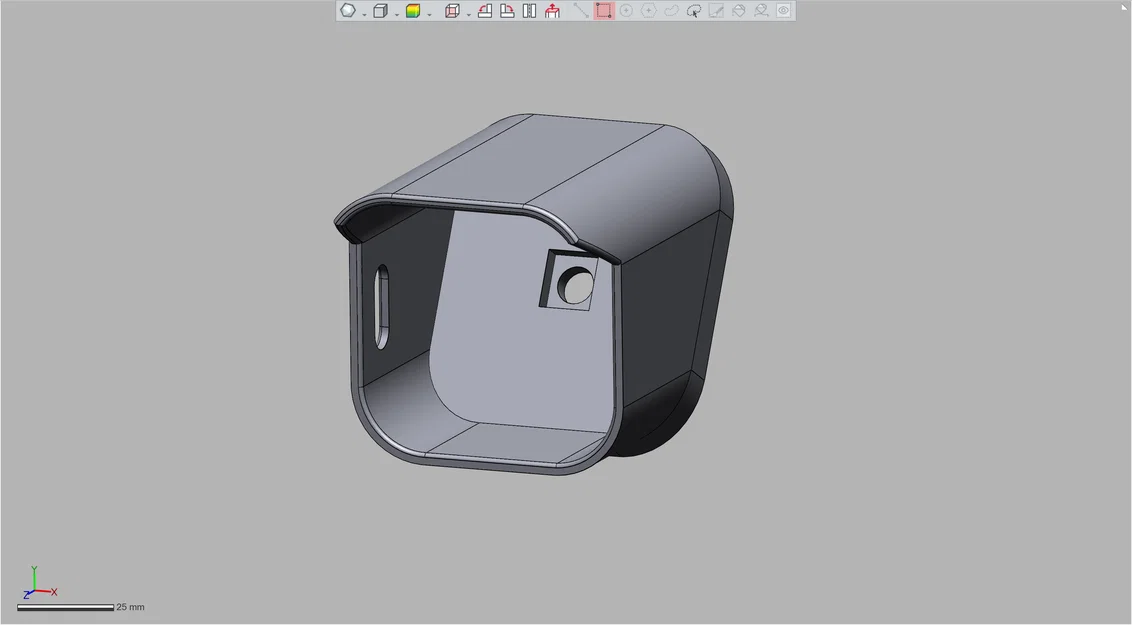1132x625 pixels.
Task: Toggle the highlighted box selection tool
Action: (604, 11)
